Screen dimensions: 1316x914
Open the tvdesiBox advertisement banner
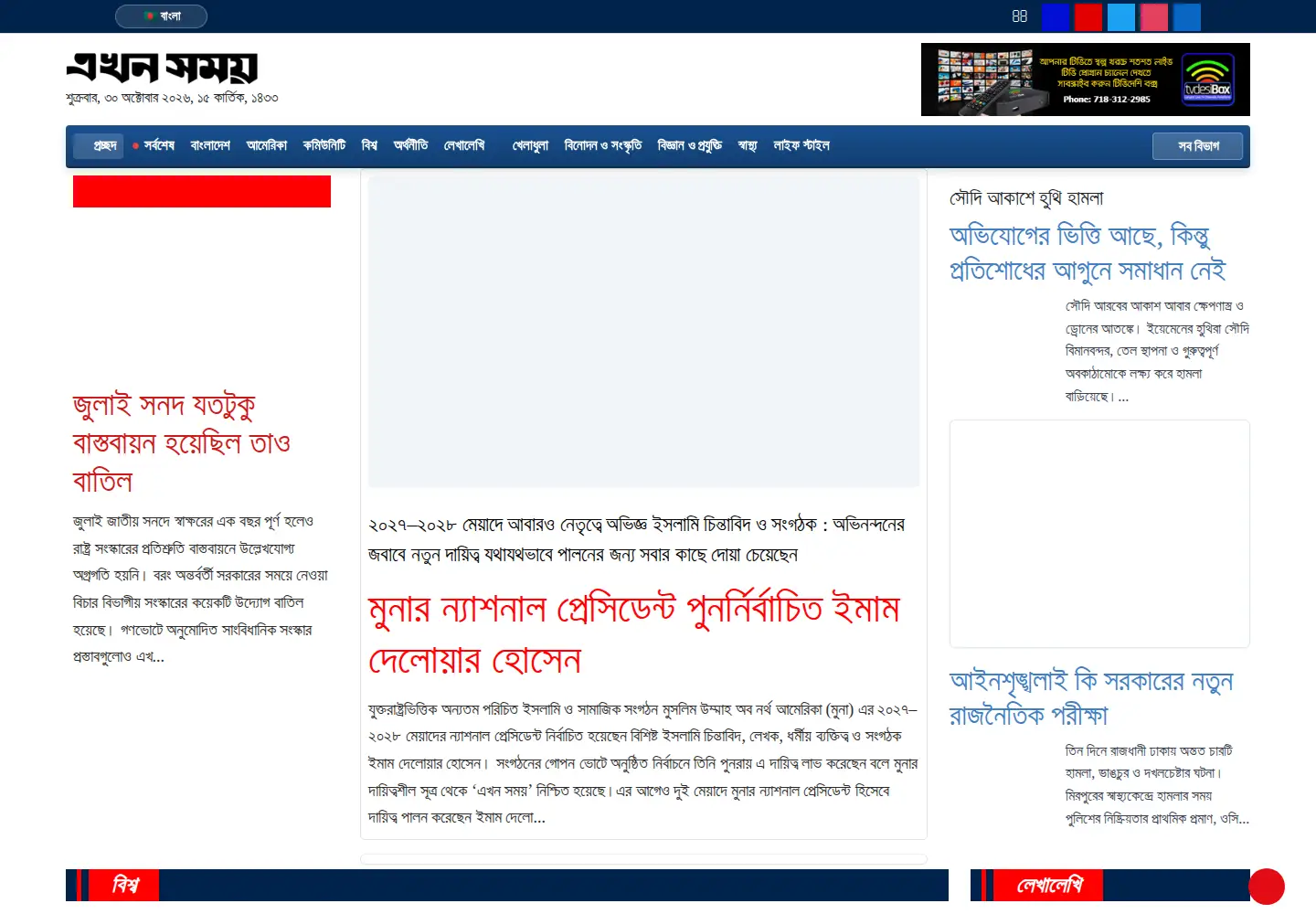1086,80
